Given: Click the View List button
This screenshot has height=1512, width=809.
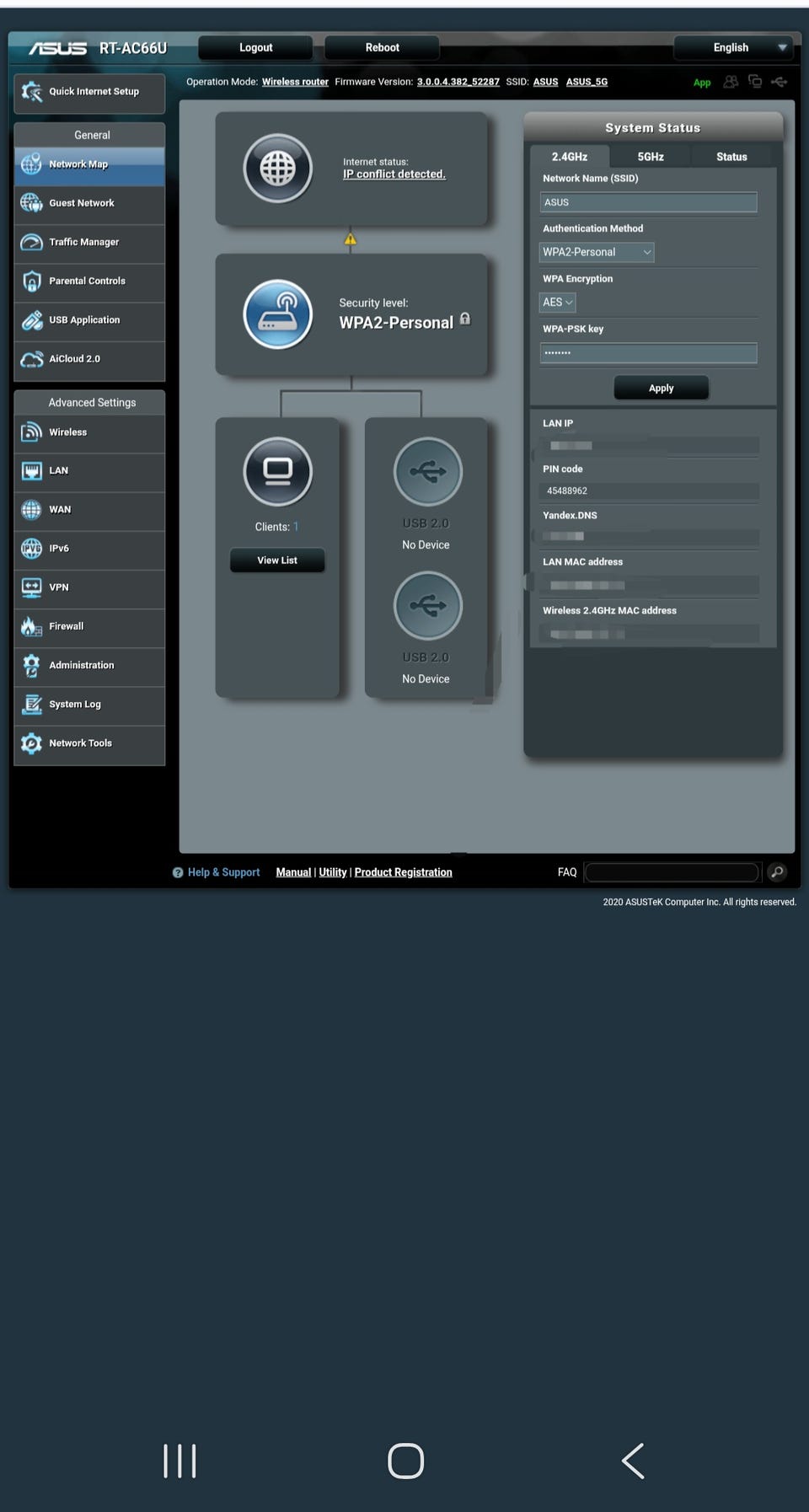Looking at the screenshot, I should (277, 560).
